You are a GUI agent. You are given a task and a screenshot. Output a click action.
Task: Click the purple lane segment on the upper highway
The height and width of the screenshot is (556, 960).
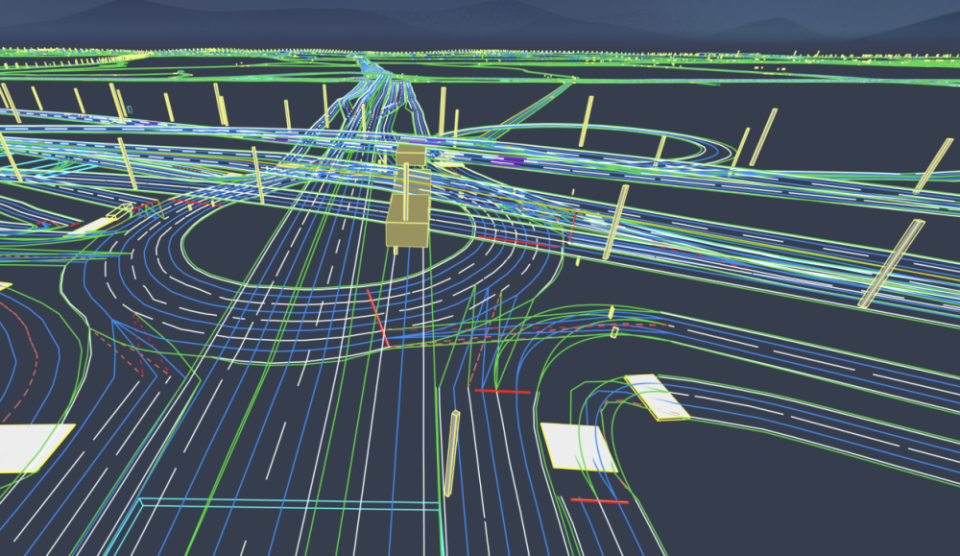pos(507,162)
